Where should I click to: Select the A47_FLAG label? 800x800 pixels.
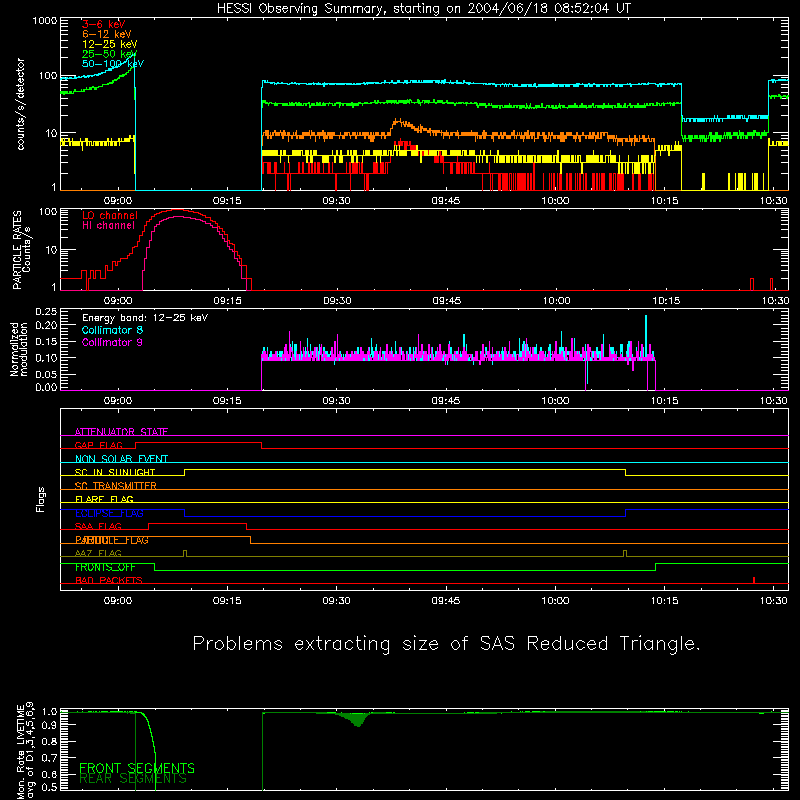[x=98, y=553]
